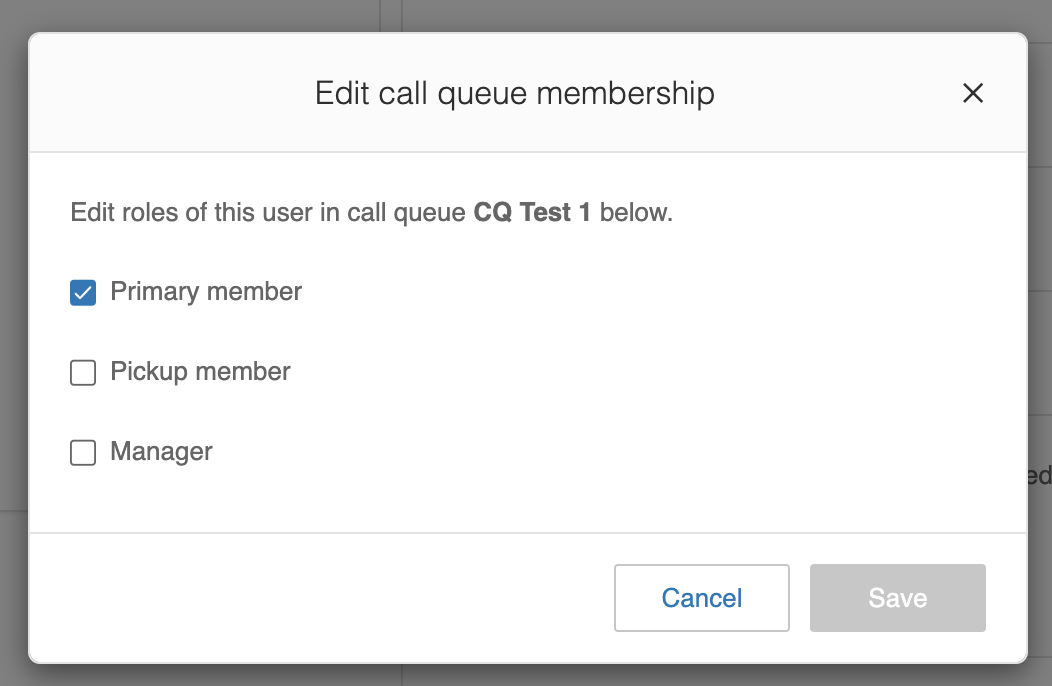This screenshot has height=686, width=1052.
Task: Uncheck the Primary member checkbox
Action: click(x=83, y=292)
